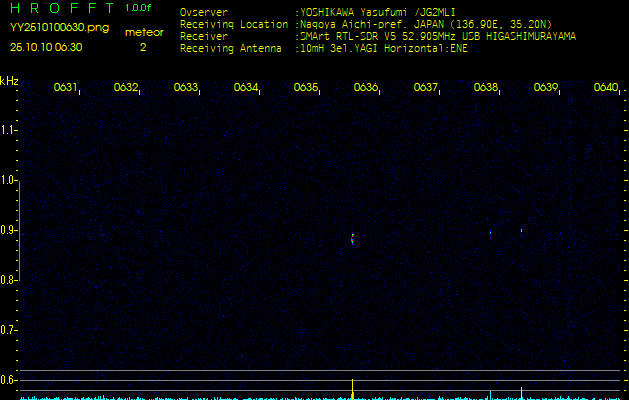
Task: Click the Receiver label
Action: point(204,37)
